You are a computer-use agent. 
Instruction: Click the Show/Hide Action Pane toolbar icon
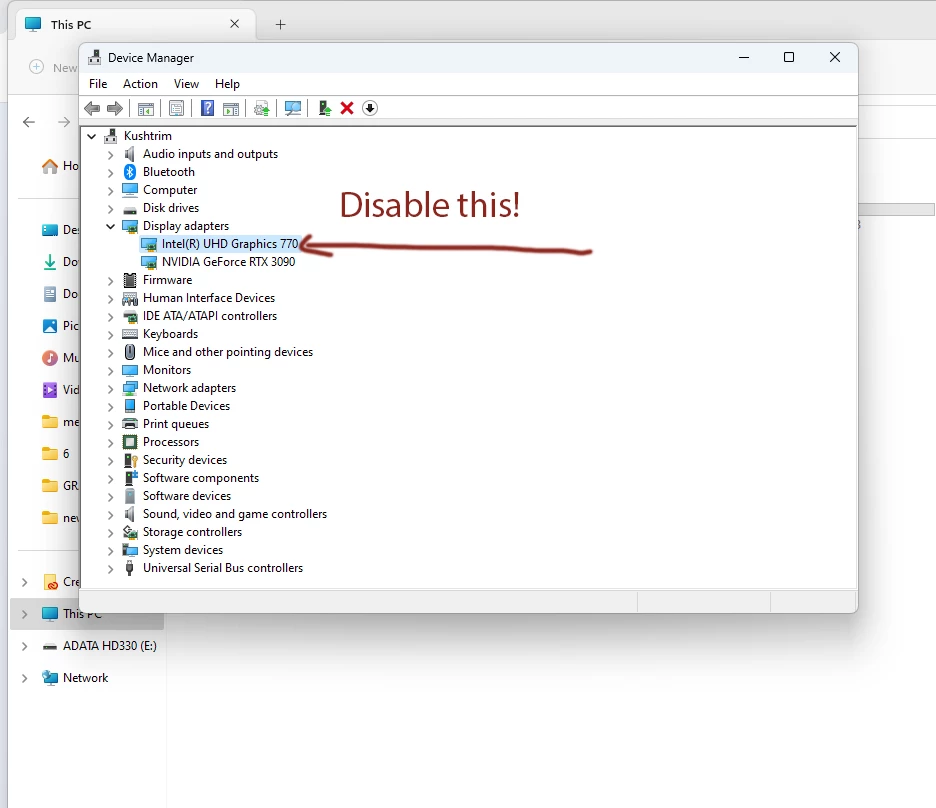[x=231, y=109]
